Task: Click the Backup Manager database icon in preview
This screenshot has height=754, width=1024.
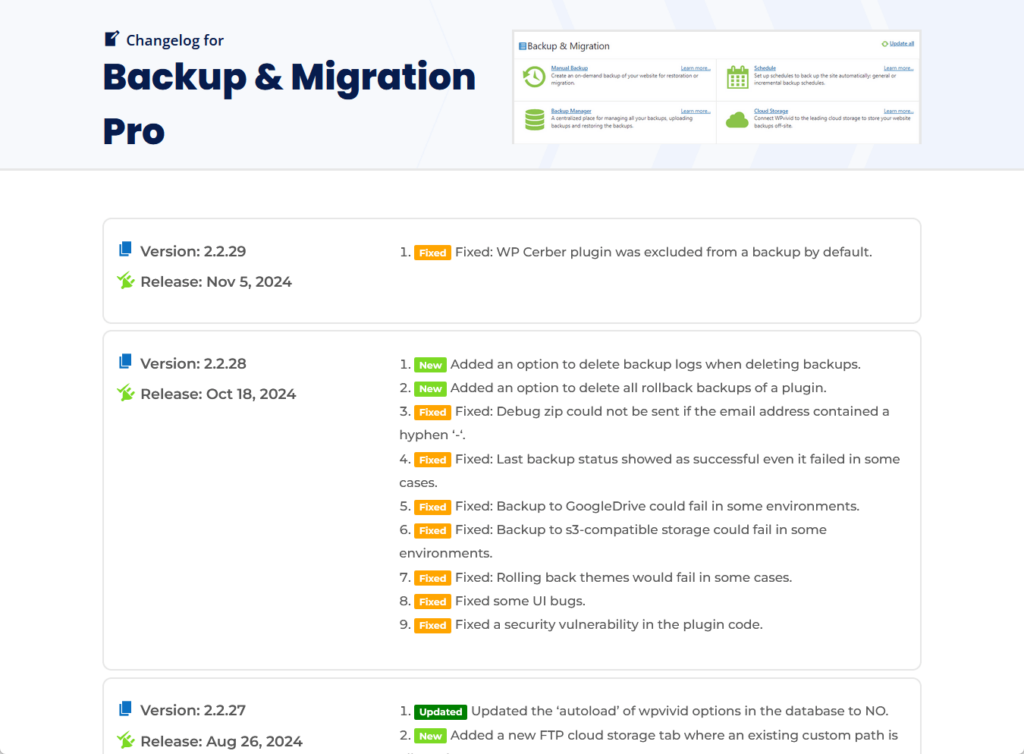Action: click(x=534, y=119)
